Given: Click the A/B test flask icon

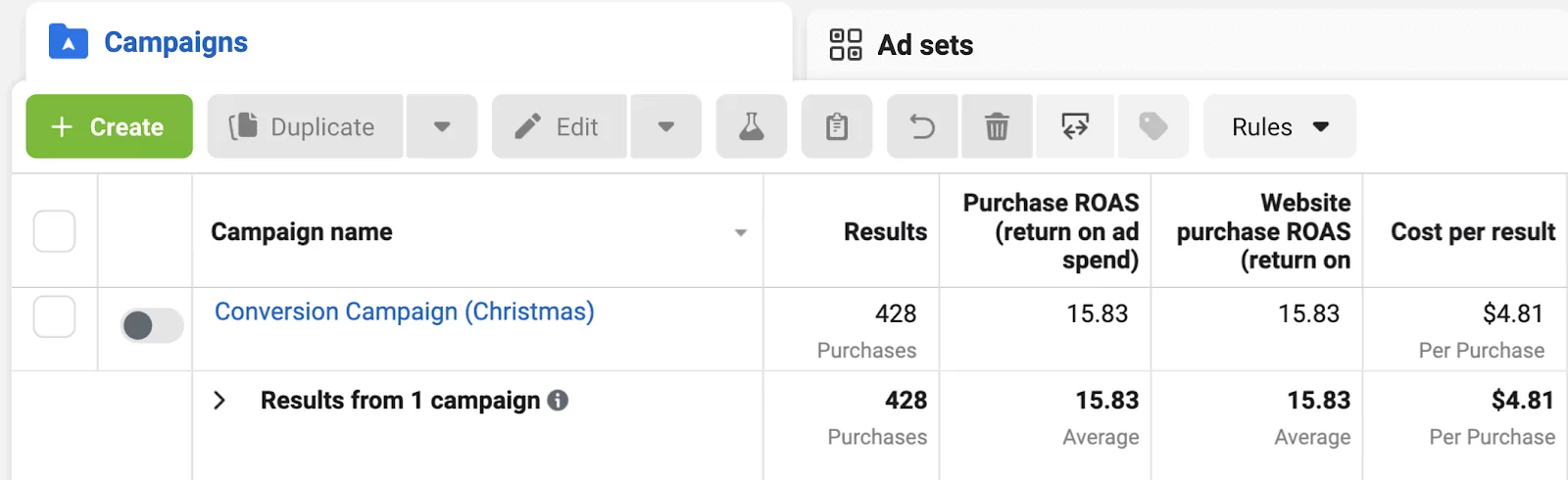Looking at the screenshot, I should click(752, 126).
